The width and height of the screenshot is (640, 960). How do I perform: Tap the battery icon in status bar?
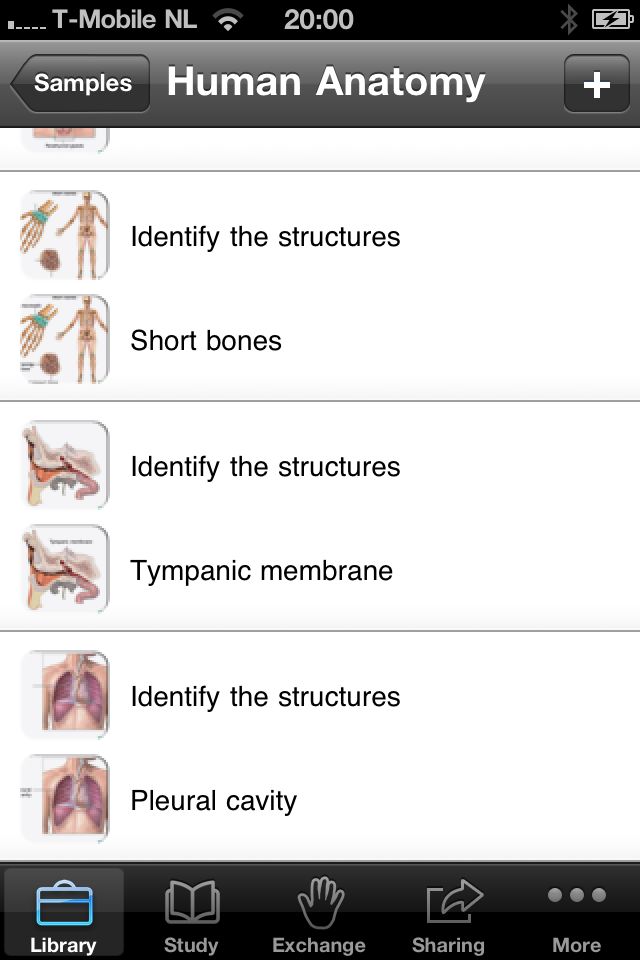610,19
